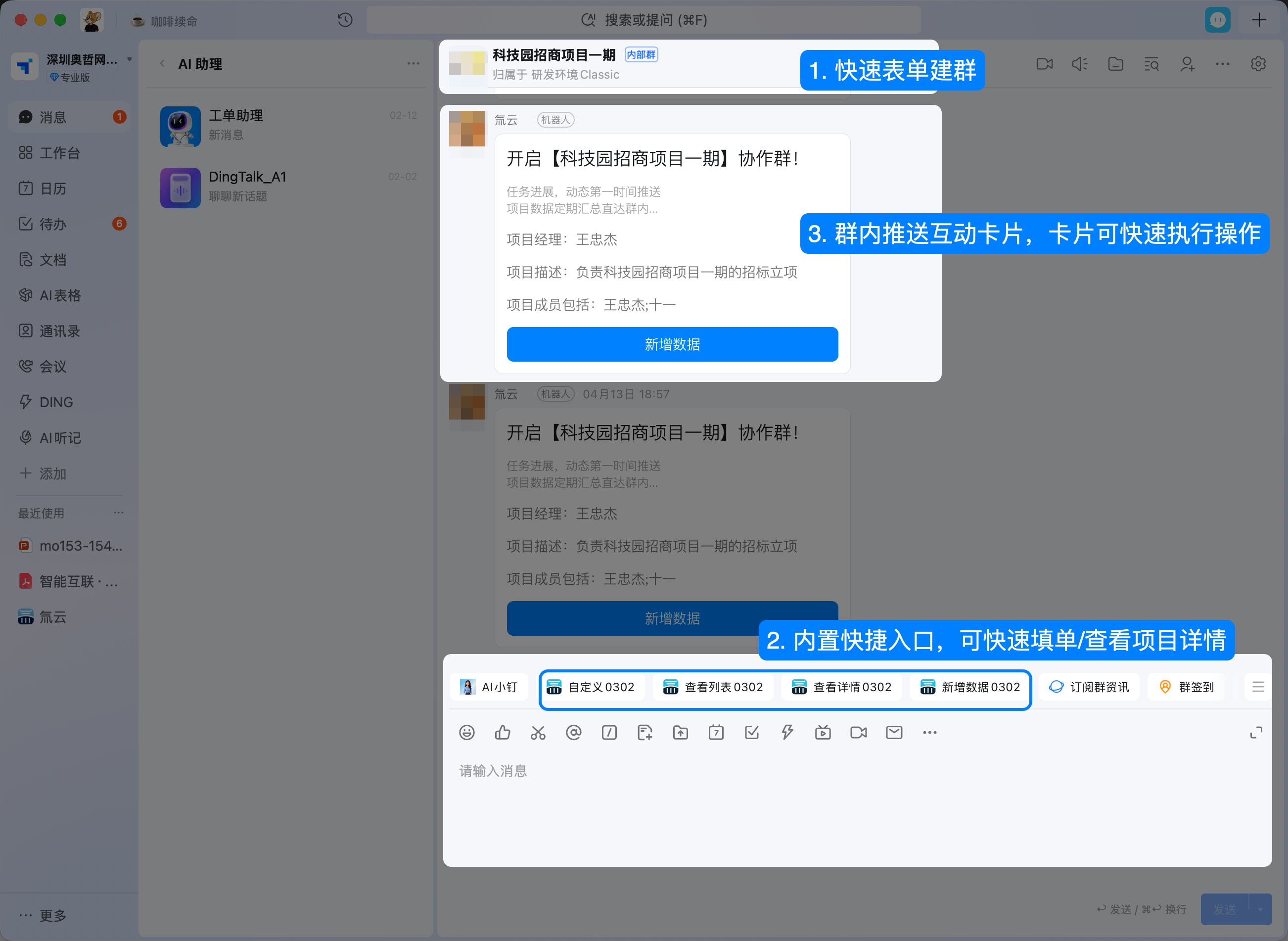Start video meeting from input toolbar
The height and width of the screenshot is (941, 1288).
[859, 733]
